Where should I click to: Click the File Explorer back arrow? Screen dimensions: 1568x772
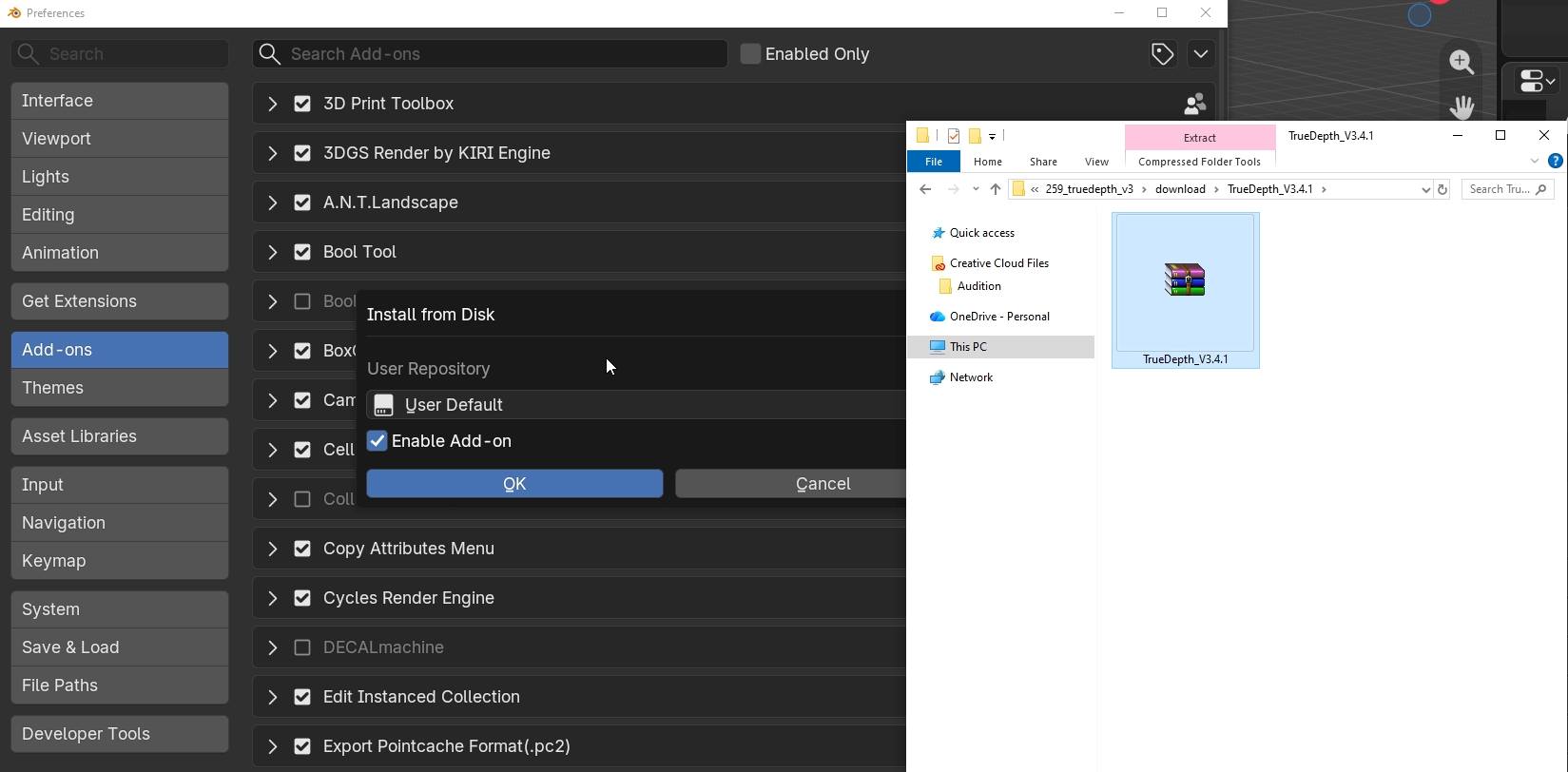(924, 189)
